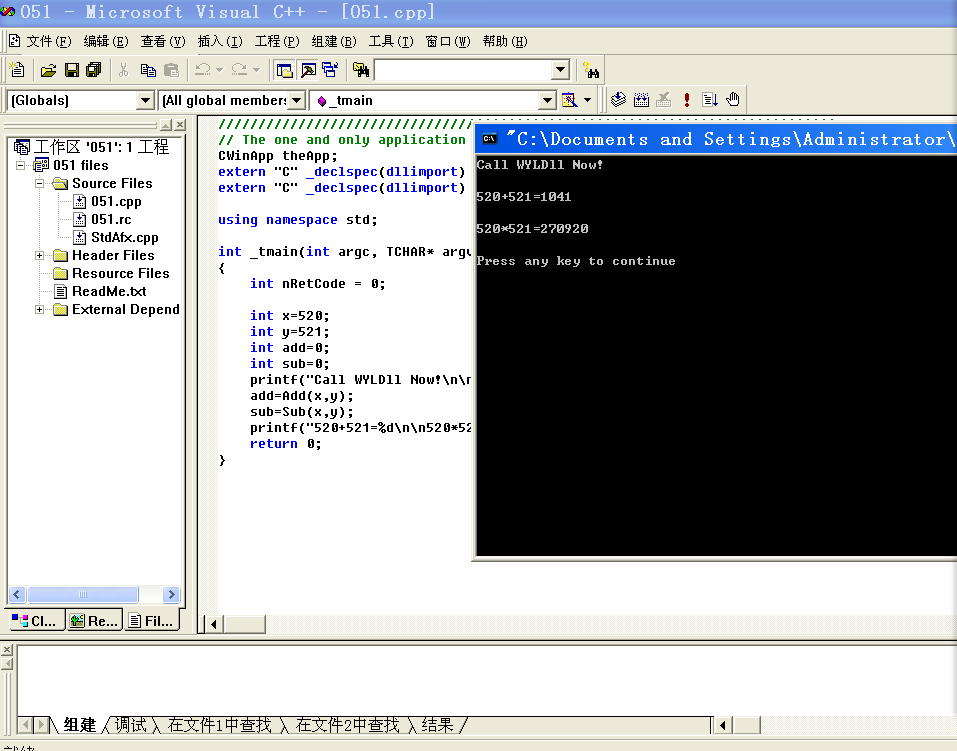Click the WizardBar action wand icon
This screenshot has height=751, width=957.
(569, 100)
